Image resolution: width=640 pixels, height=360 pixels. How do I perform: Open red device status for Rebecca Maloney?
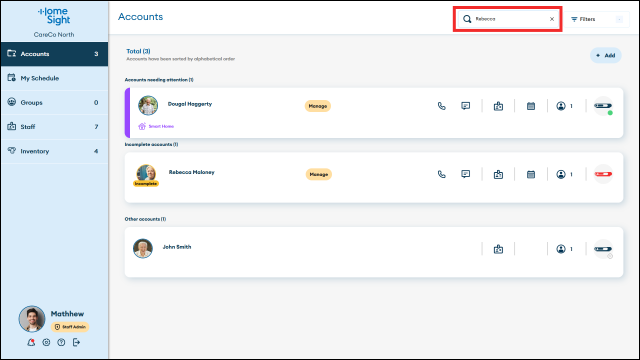[x=603, y=174]
